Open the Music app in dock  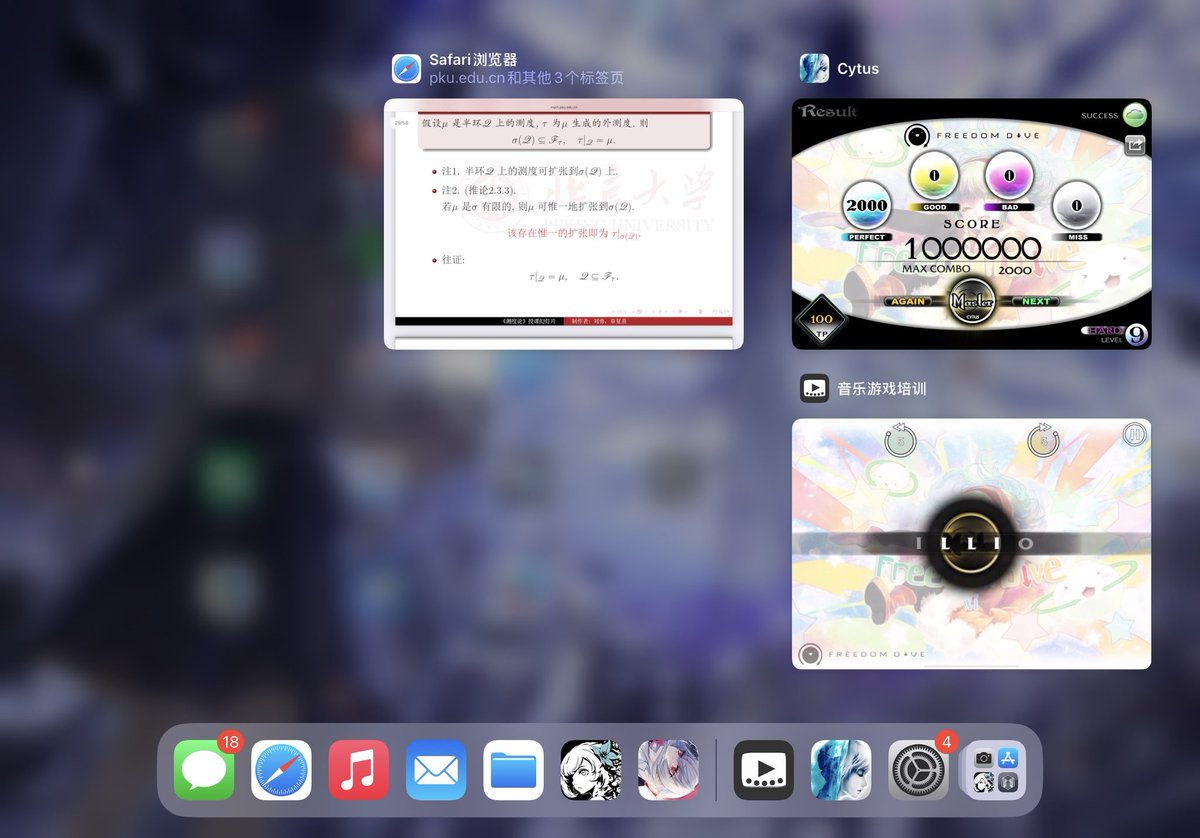[x=359, y=770]
